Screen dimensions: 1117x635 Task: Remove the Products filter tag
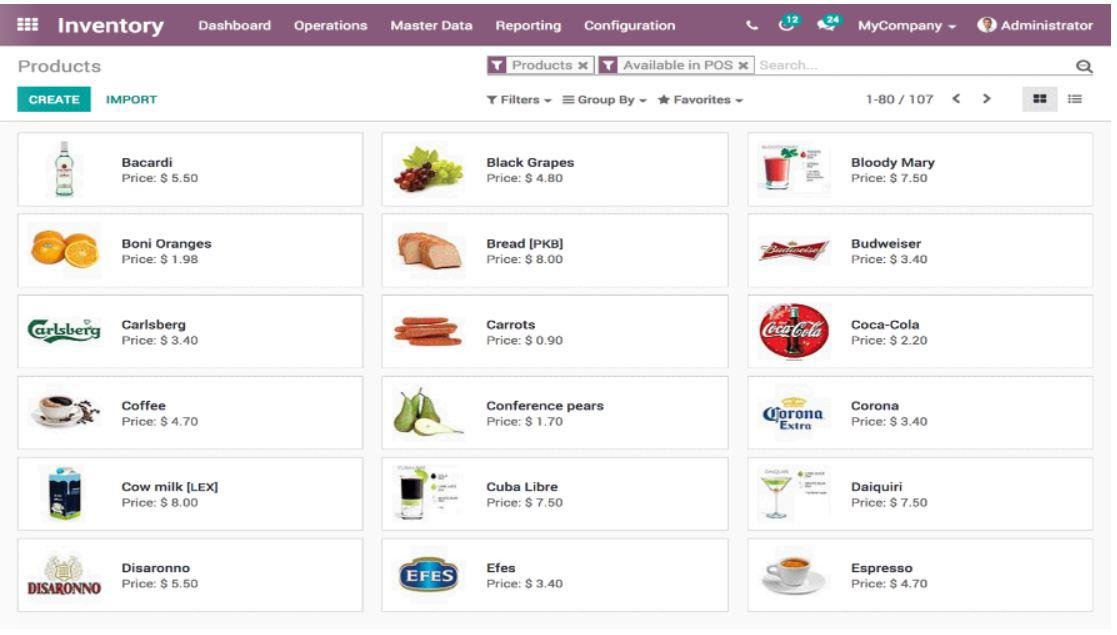coord(583,66)
